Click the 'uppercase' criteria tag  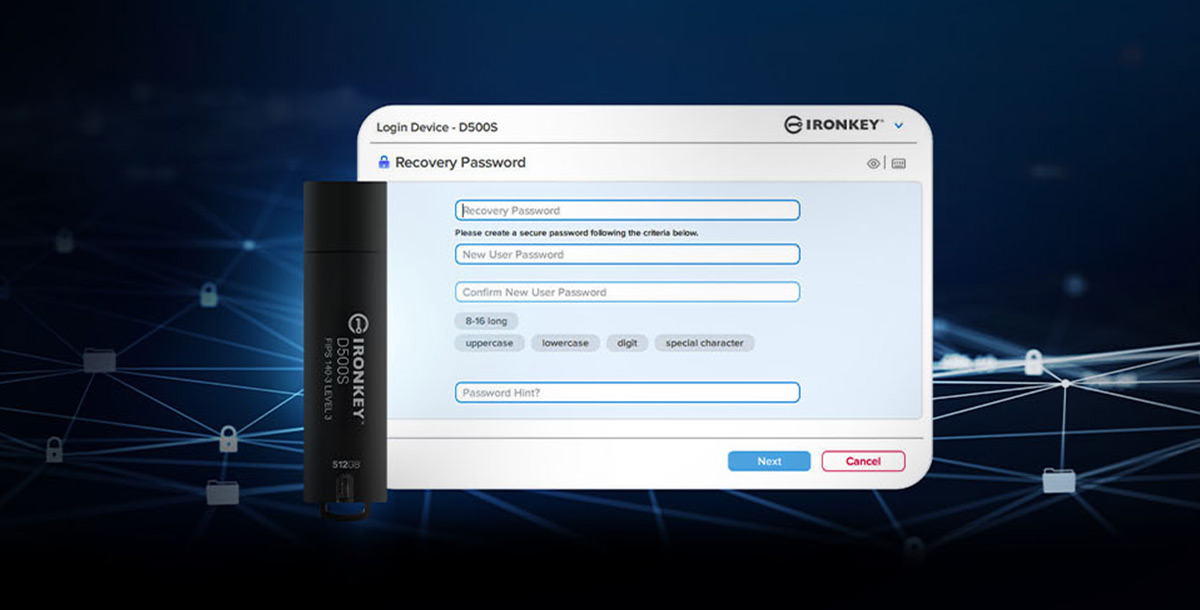[489, 343]
